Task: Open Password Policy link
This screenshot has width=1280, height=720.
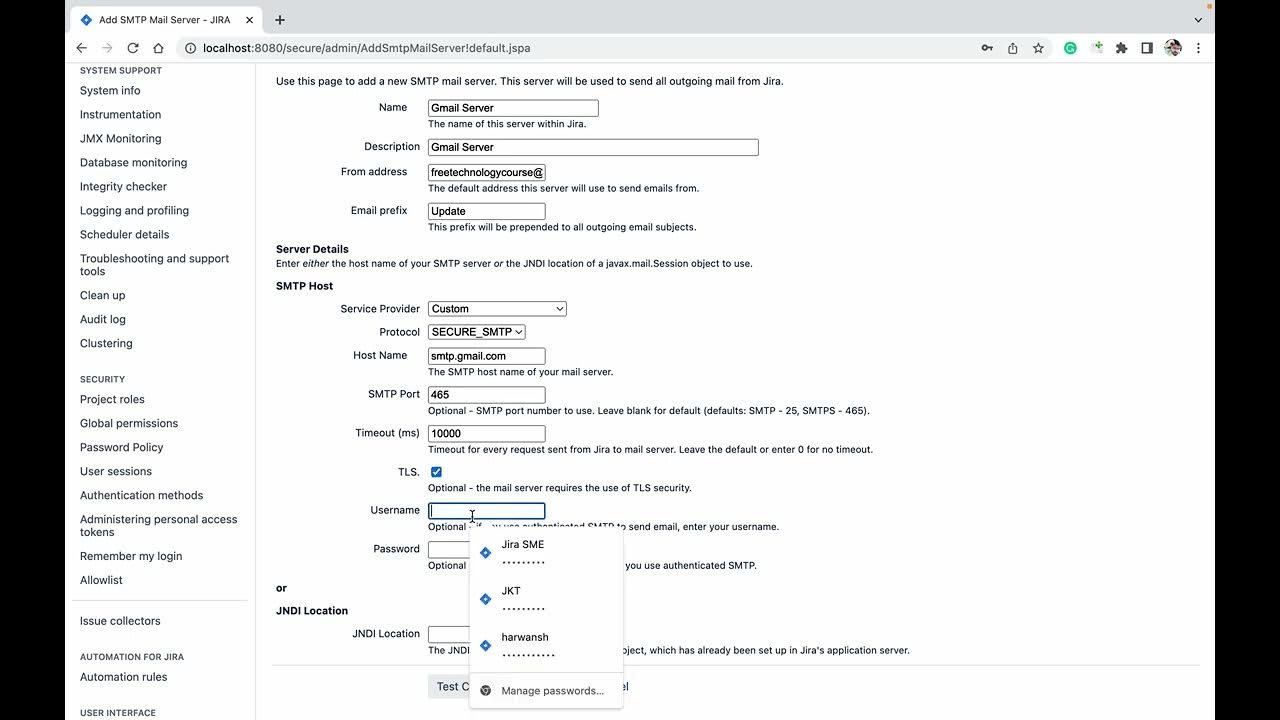Action: click(x=121, y=448)
